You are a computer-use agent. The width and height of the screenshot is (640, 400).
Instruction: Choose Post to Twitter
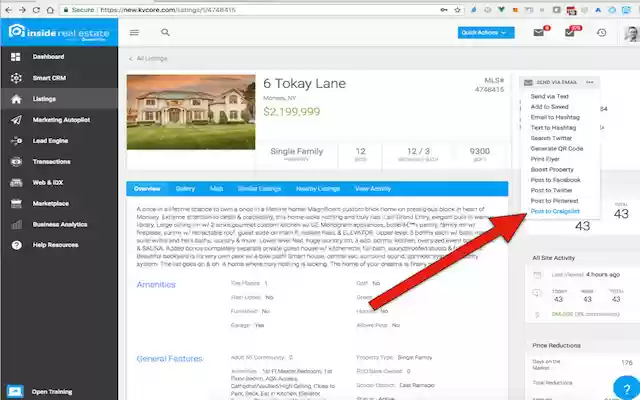pos(551,190)
